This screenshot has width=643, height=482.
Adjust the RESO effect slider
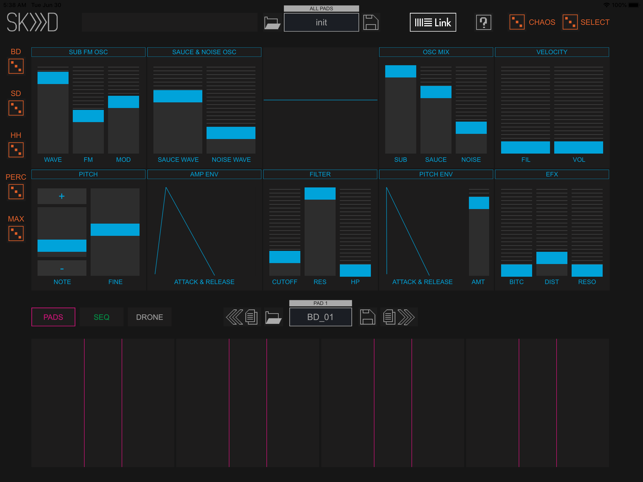[x=587, y=232]
